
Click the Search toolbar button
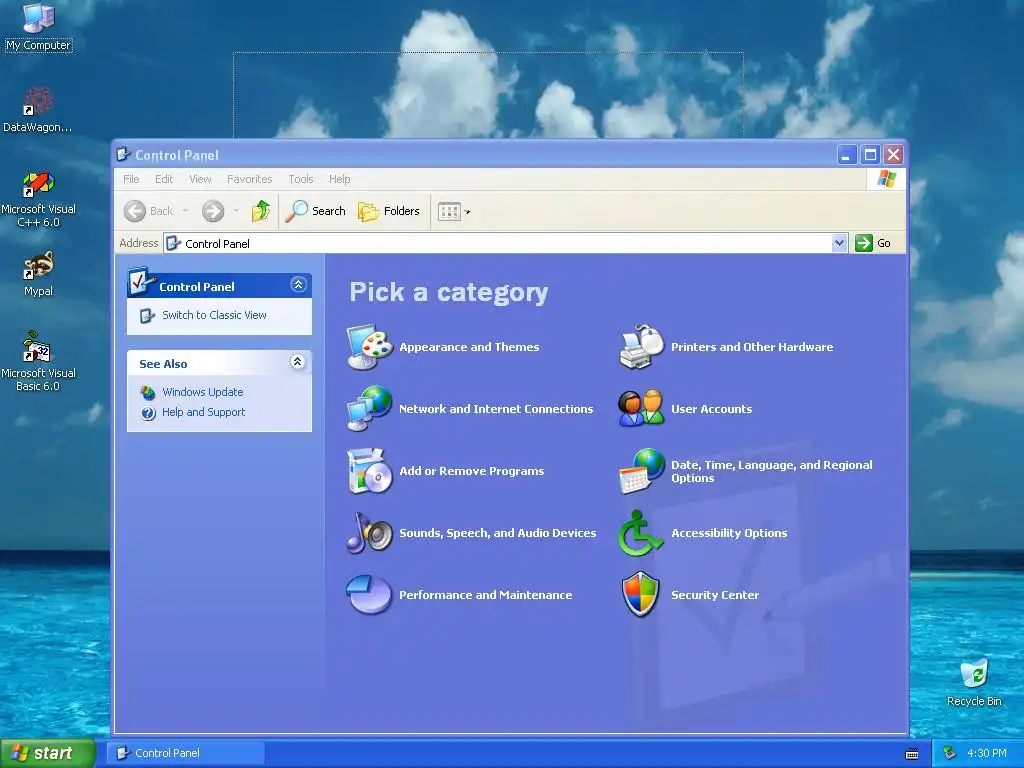(315, 211)
